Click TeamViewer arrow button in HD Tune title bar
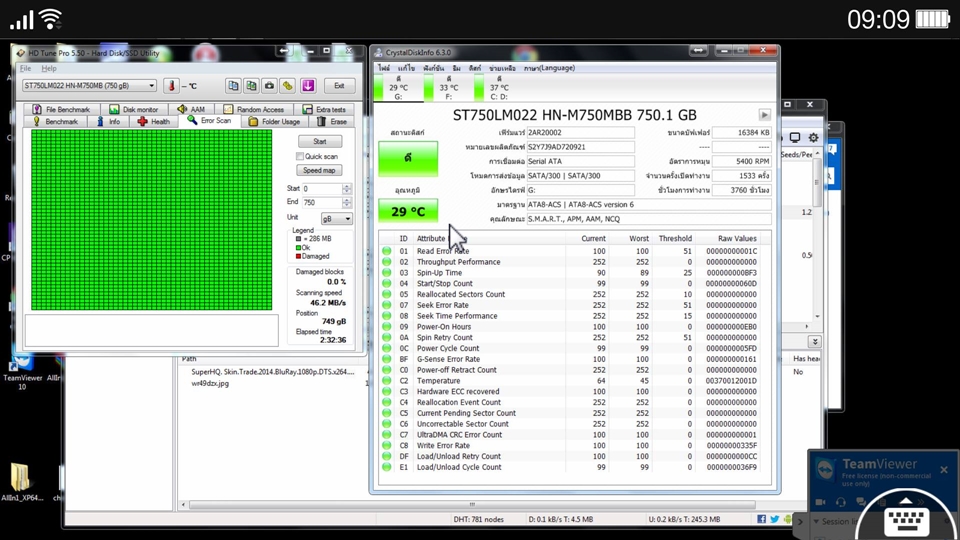The height and width of the screenshot is (540, 960). tap(284, 51)
